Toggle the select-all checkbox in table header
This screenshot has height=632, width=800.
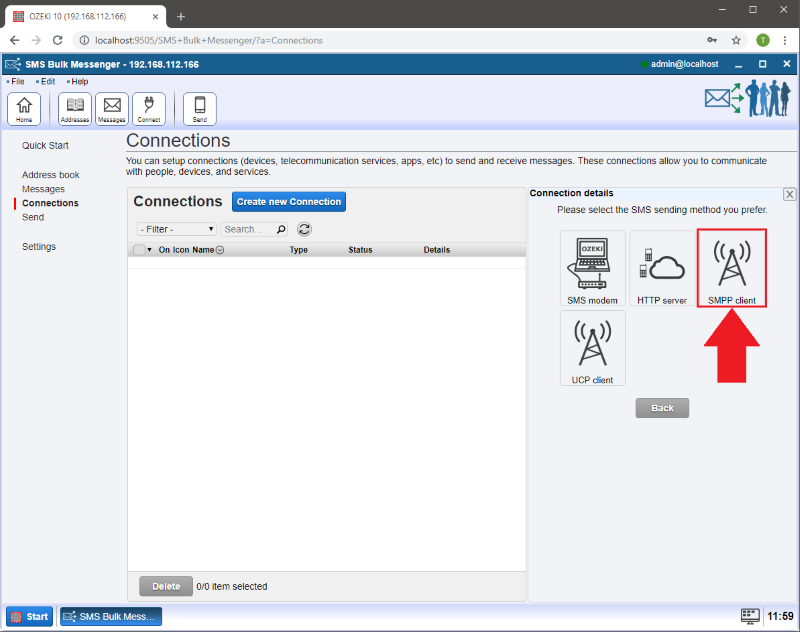click(138, 250)
